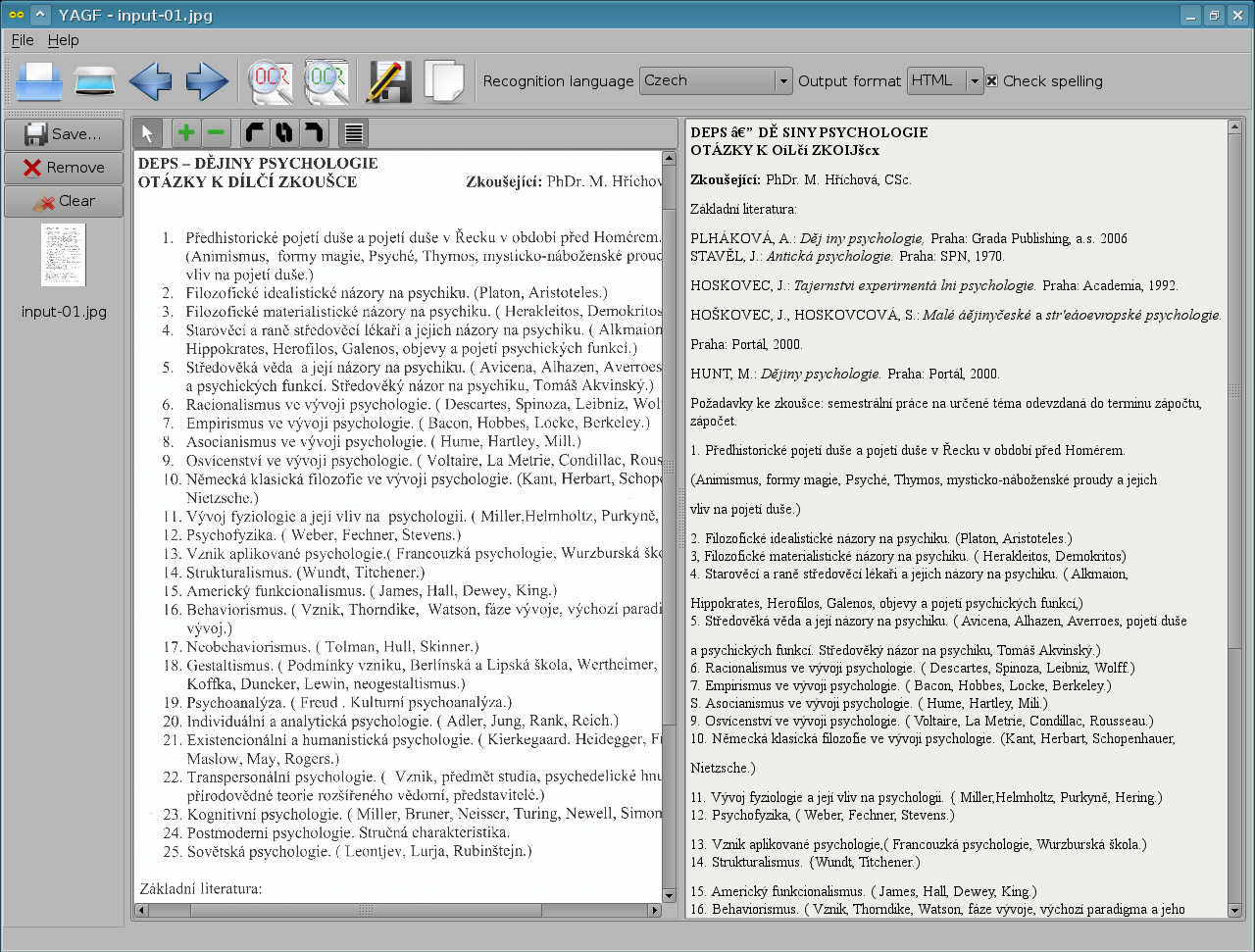Click image pane horizontal scrollbar left arrow
This screenshot has height=952, width=1255.
141,910
